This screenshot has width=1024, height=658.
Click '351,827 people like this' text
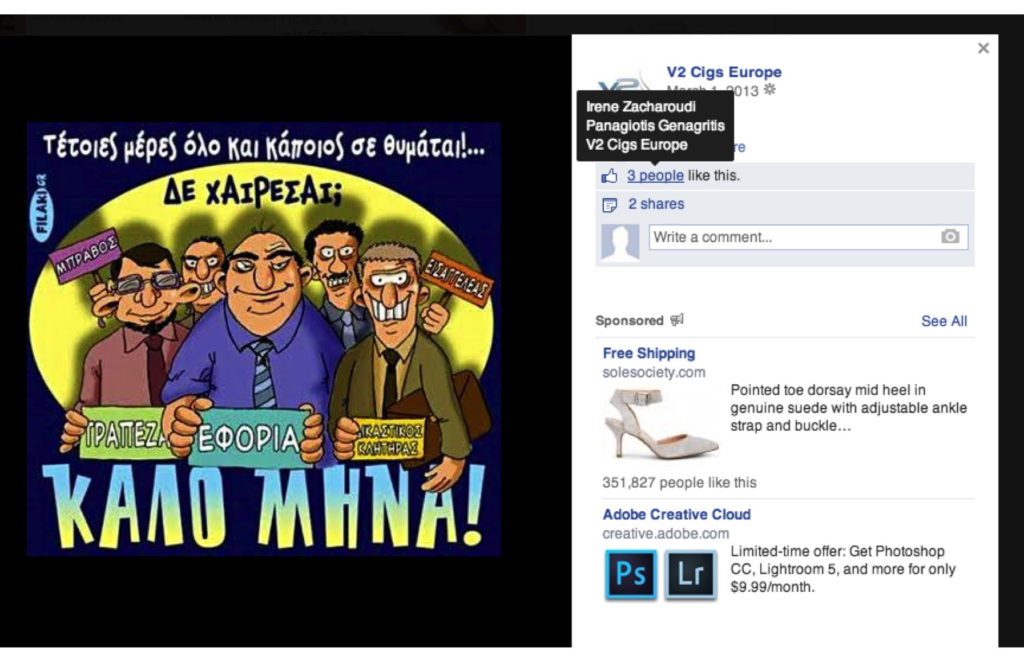click(x=679, y=482)
